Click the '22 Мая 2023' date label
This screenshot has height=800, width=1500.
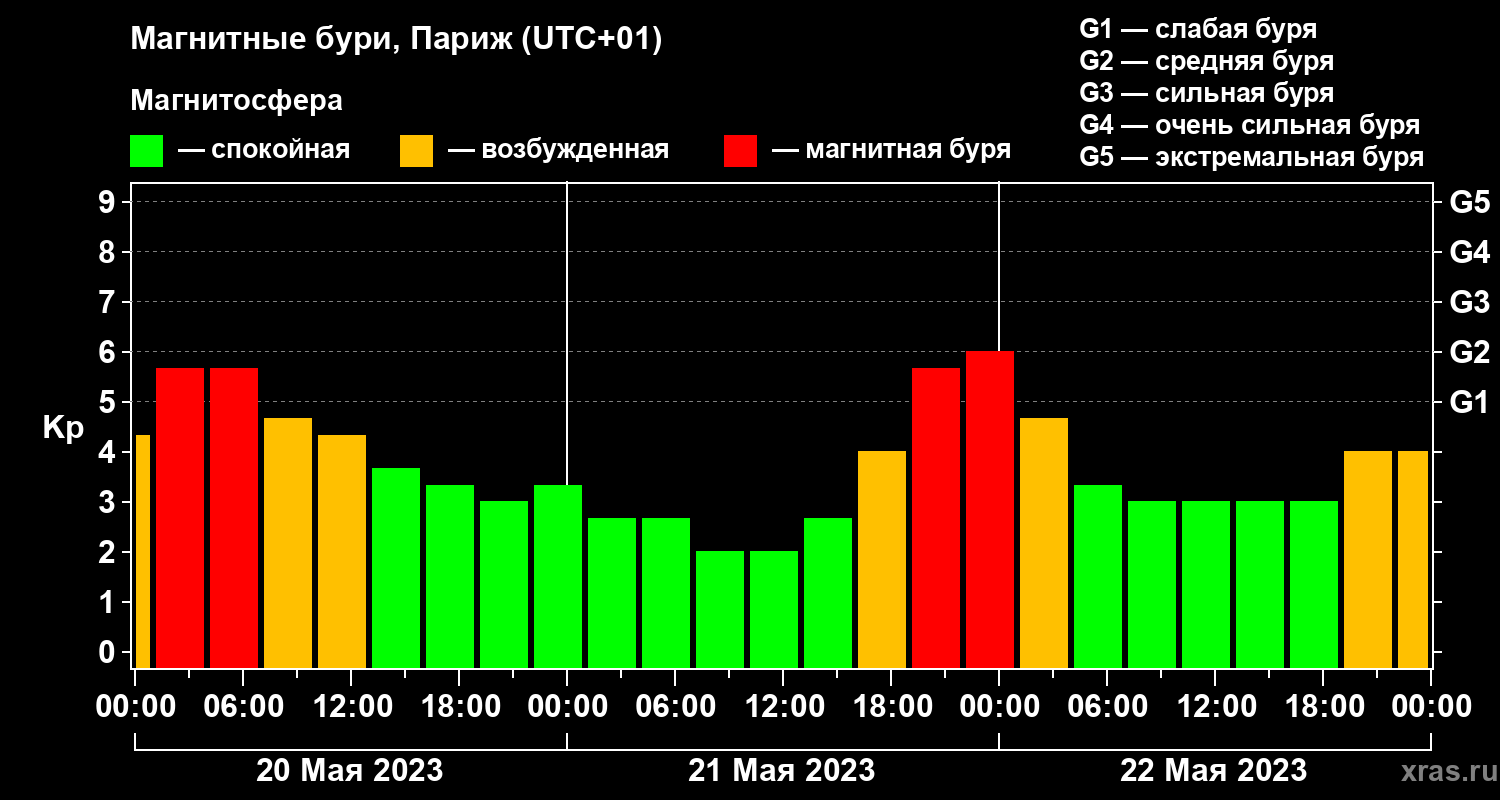pyautogui.click(x=1213, y=771)
